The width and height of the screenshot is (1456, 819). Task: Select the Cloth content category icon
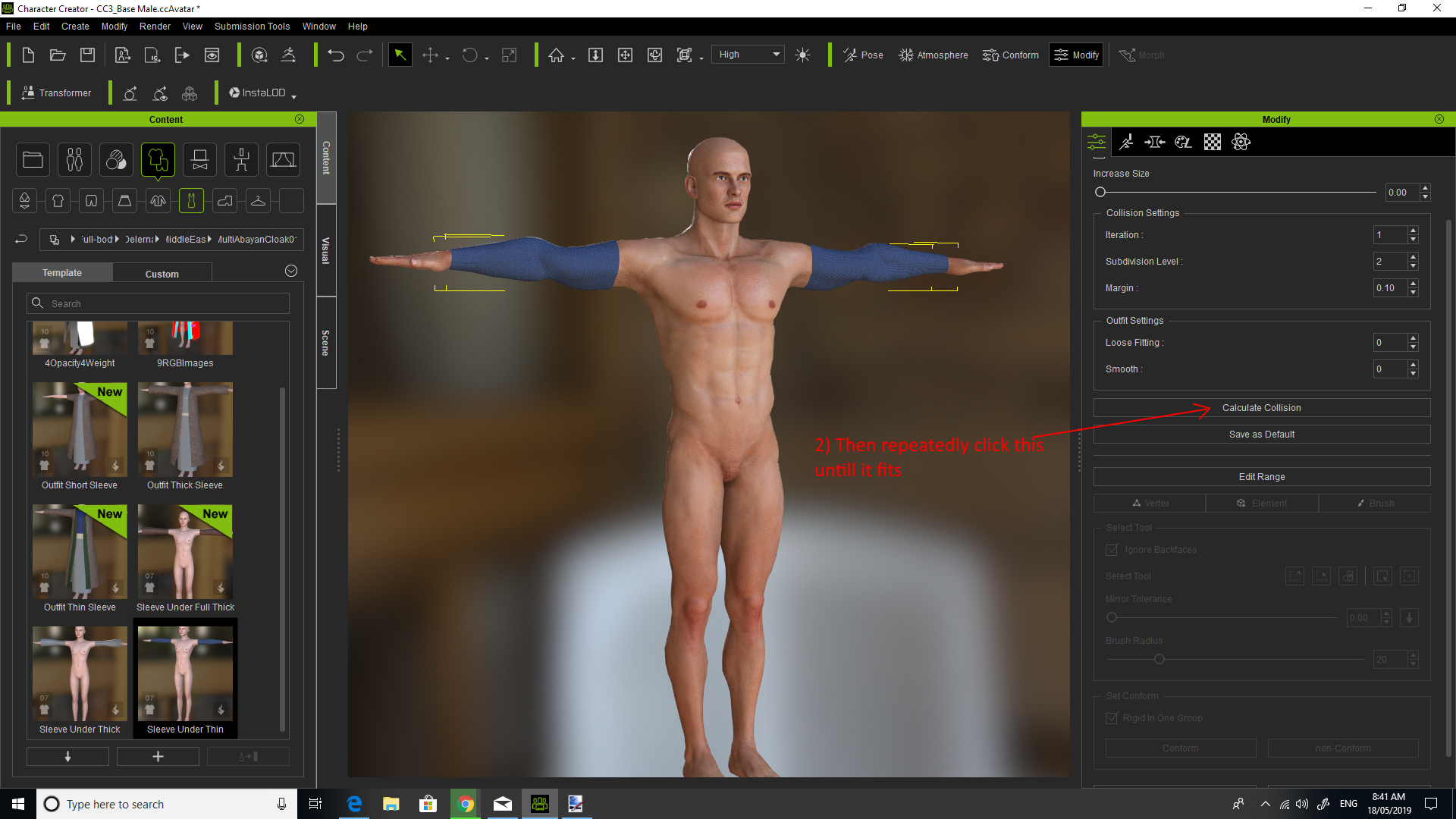pyautogui.click(x=158, y=160)
